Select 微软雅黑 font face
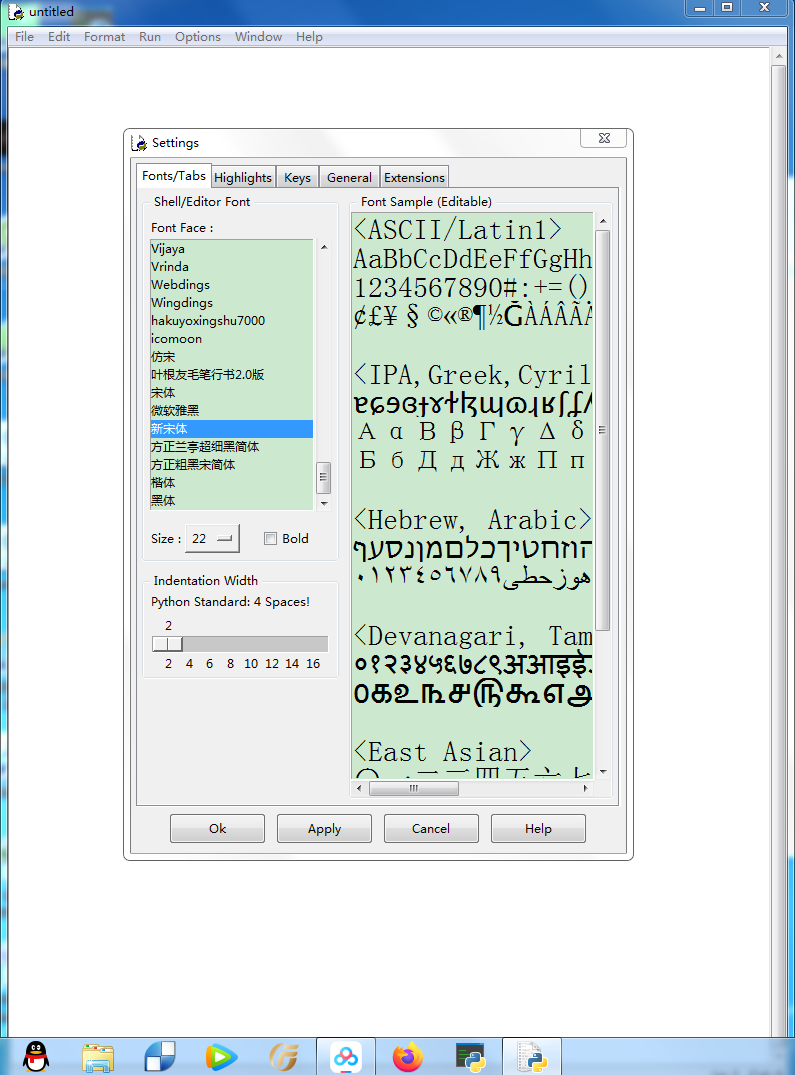The height and width of the screenshot is (1075, 795). [x=232, y=410]
